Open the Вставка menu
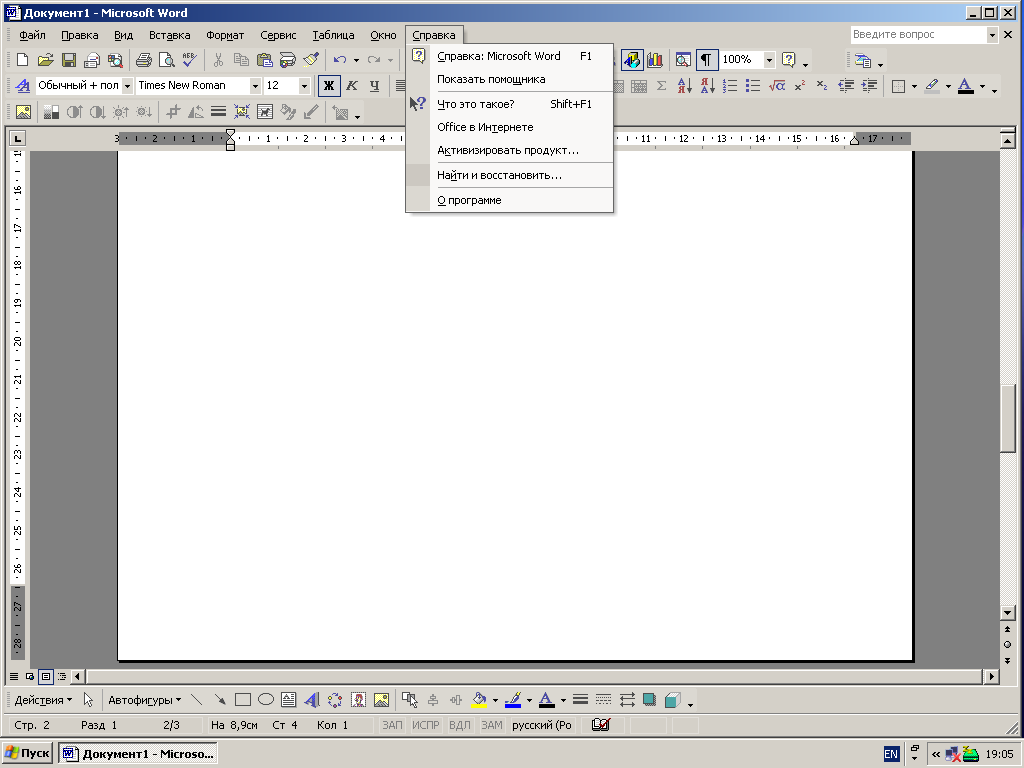Viewport: 1024px width, 768px height. [x=170, y=35]
